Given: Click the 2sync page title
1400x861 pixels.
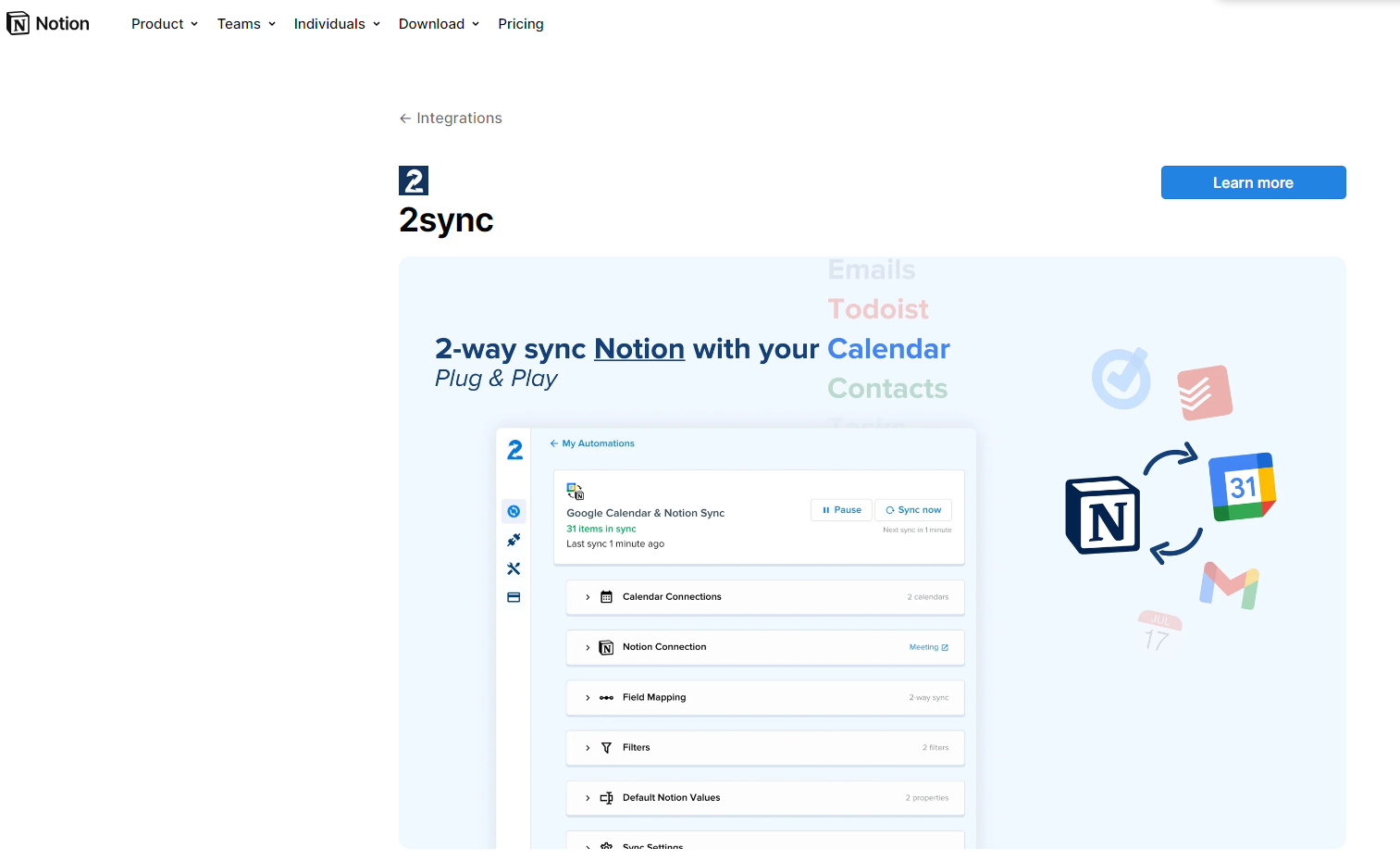Looking at the screenshot, I should [446, 220].
